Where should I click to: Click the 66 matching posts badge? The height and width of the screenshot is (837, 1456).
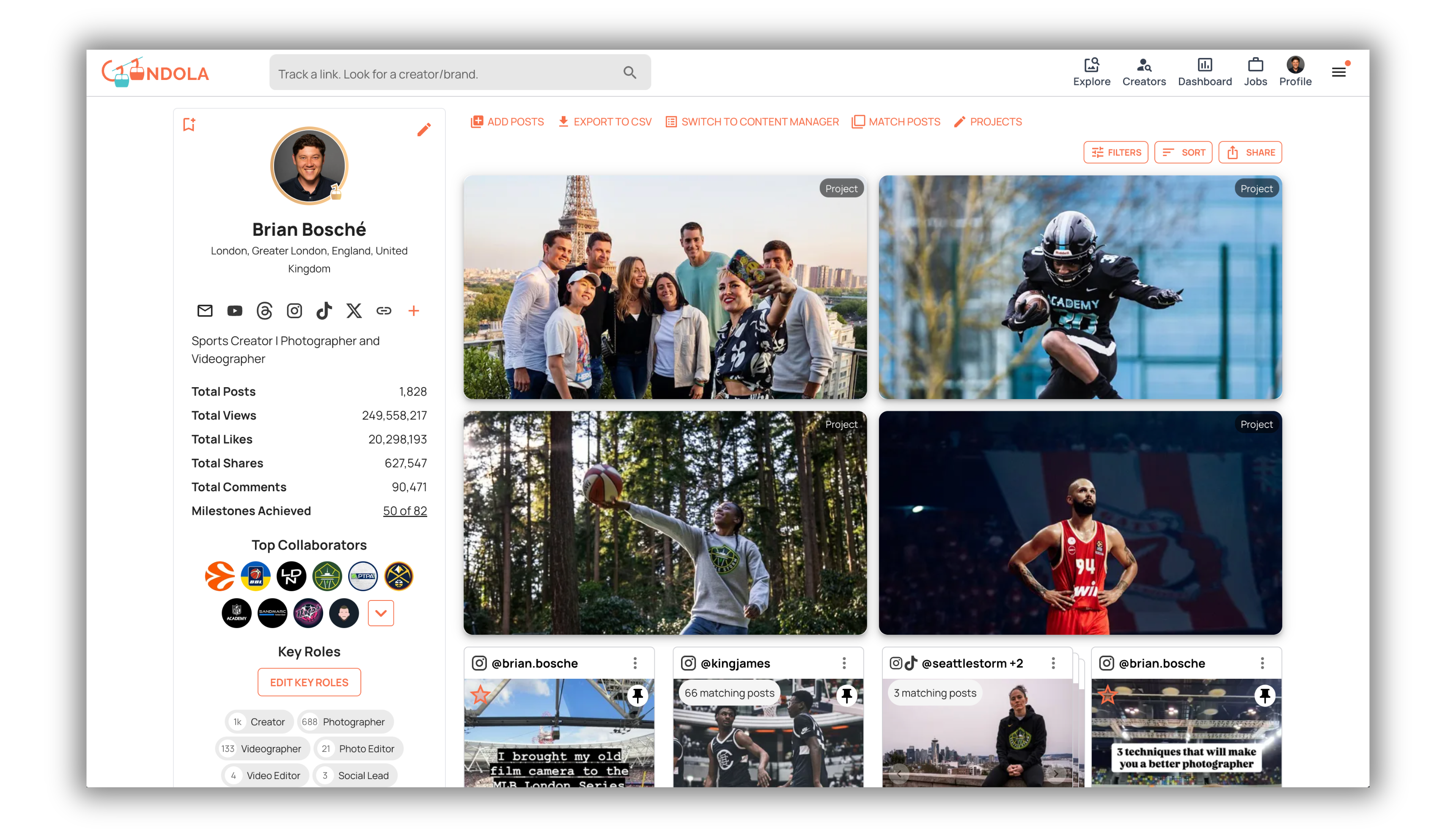click(x=729, y=693)
